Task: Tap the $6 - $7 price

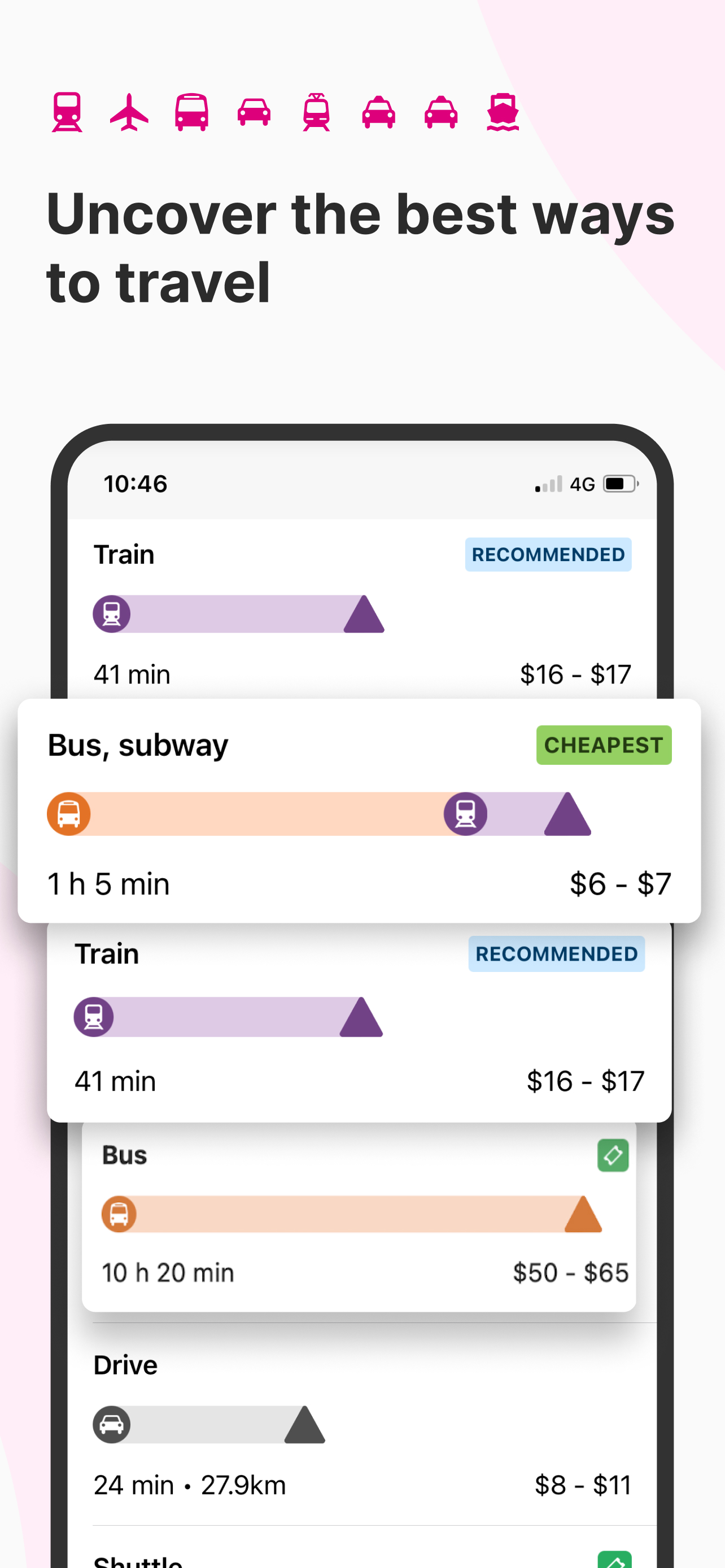Action: click(x=621, y=884)
